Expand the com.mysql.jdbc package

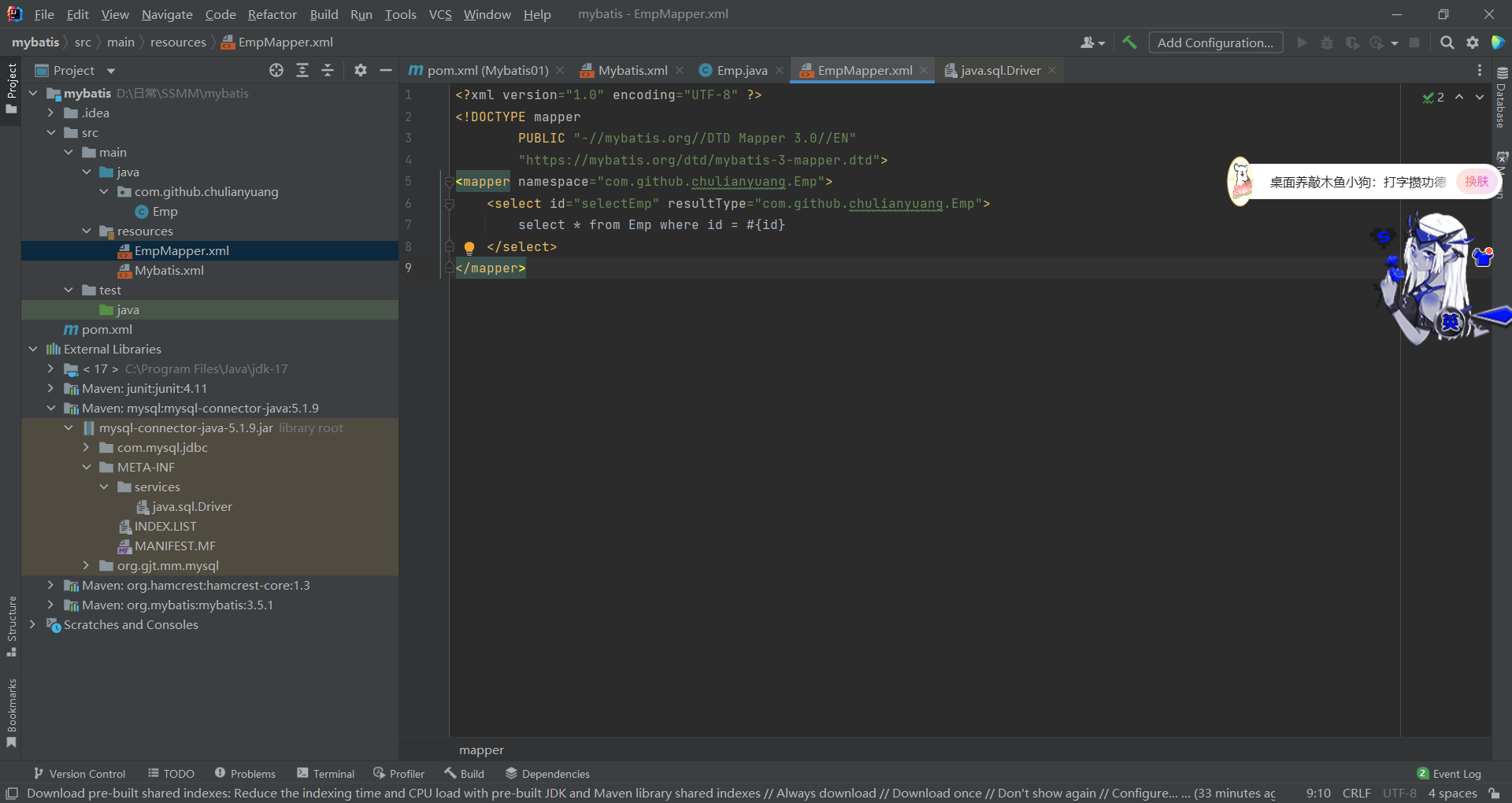click(x=87, y=447)
